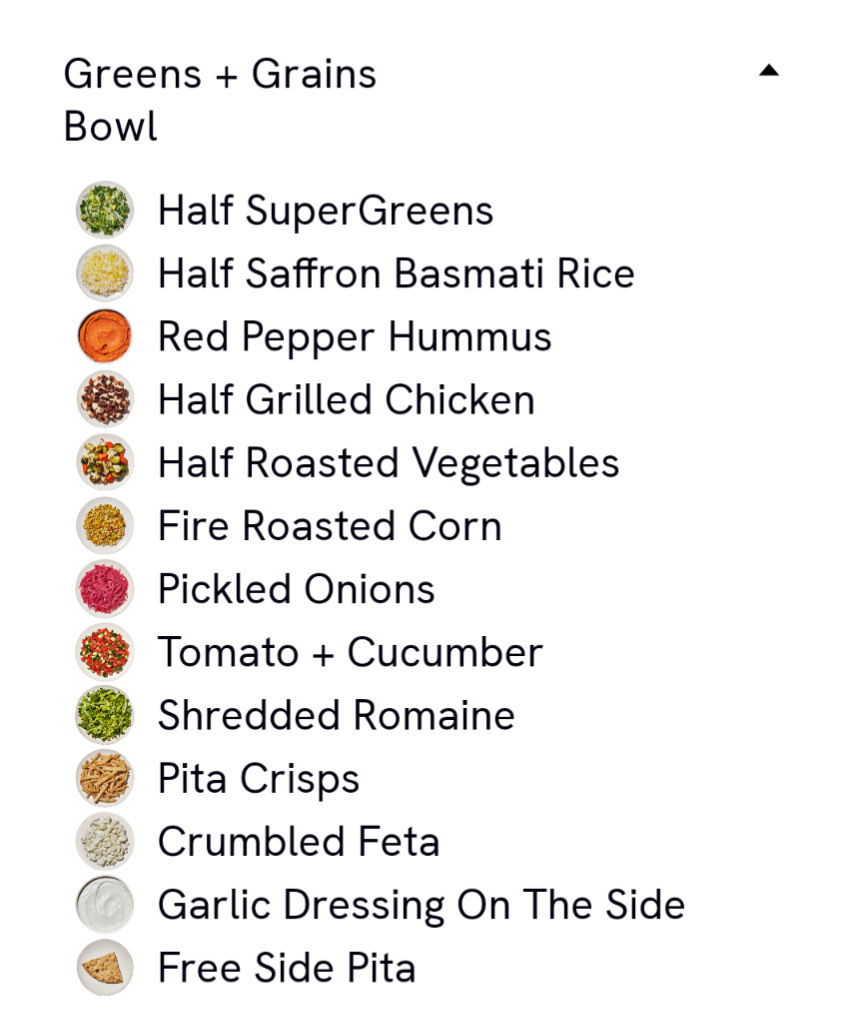
Task: Click the Crumbled Feta icon
Action: pyautogui.click(x=105, y=841)
